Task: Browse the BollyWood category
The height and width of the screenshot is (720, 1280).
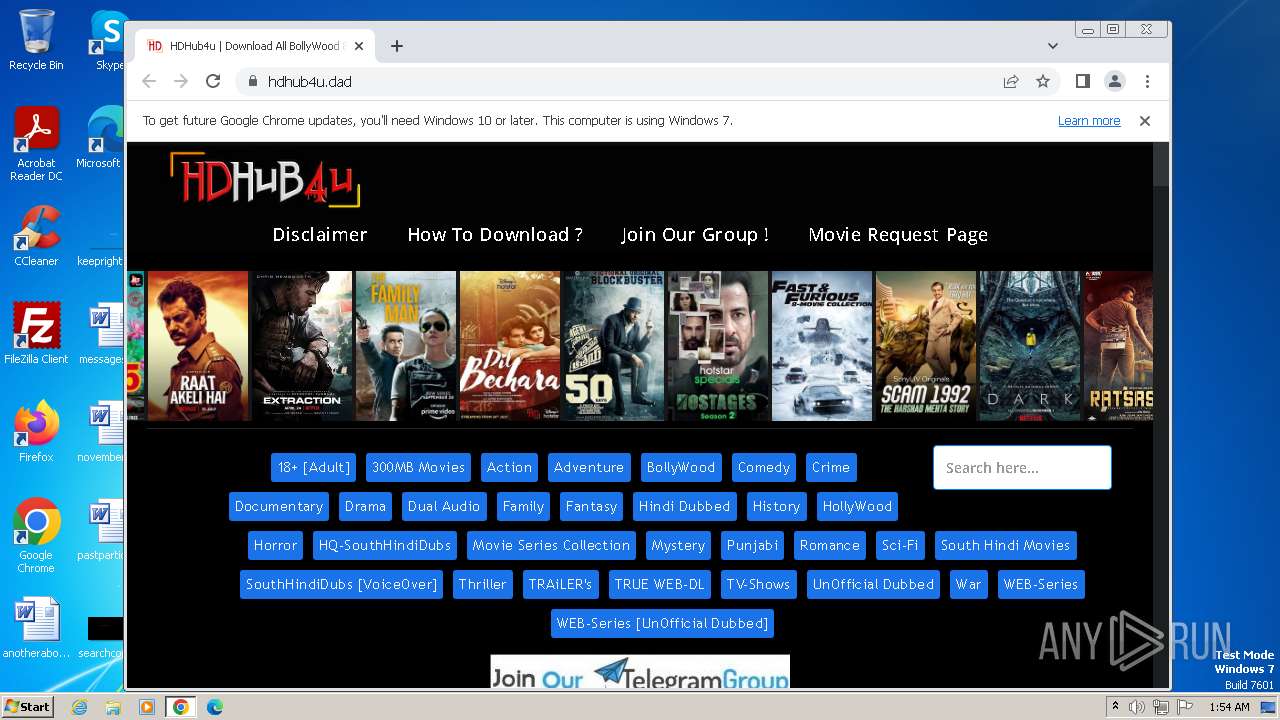Action: (681, 468)
